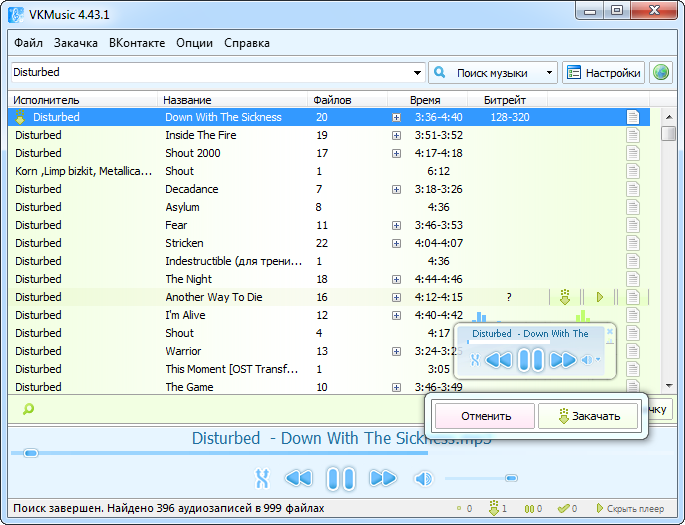This screenshot has height=525, width=685.
Task: Click the globe icon next to Настройки
Action: click(661, 72)
